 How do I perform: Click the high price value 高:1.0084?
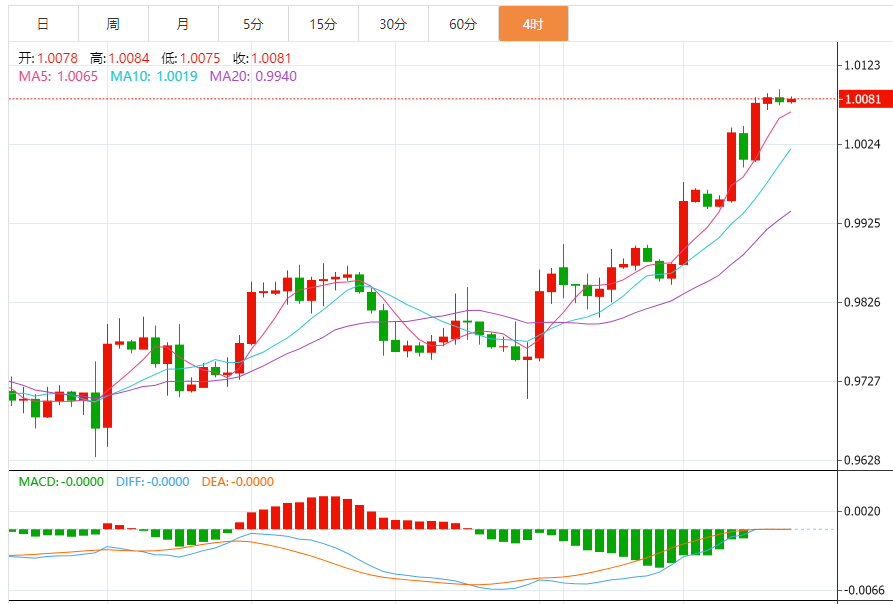(x=120, y=58)
